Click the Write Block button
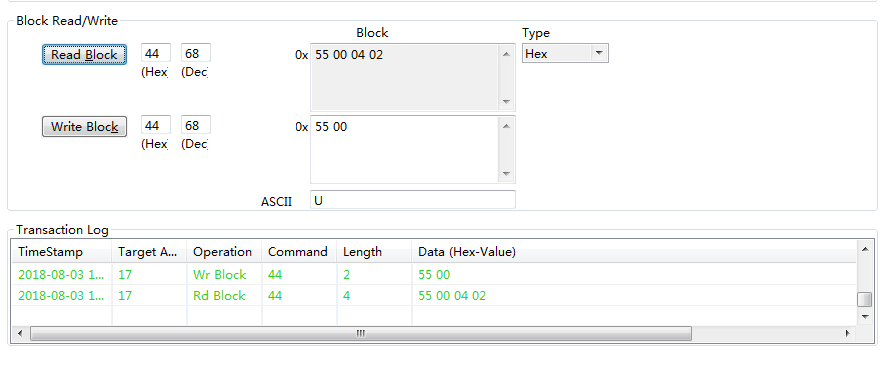Screen dimensions: 889x368 [84, 126]
